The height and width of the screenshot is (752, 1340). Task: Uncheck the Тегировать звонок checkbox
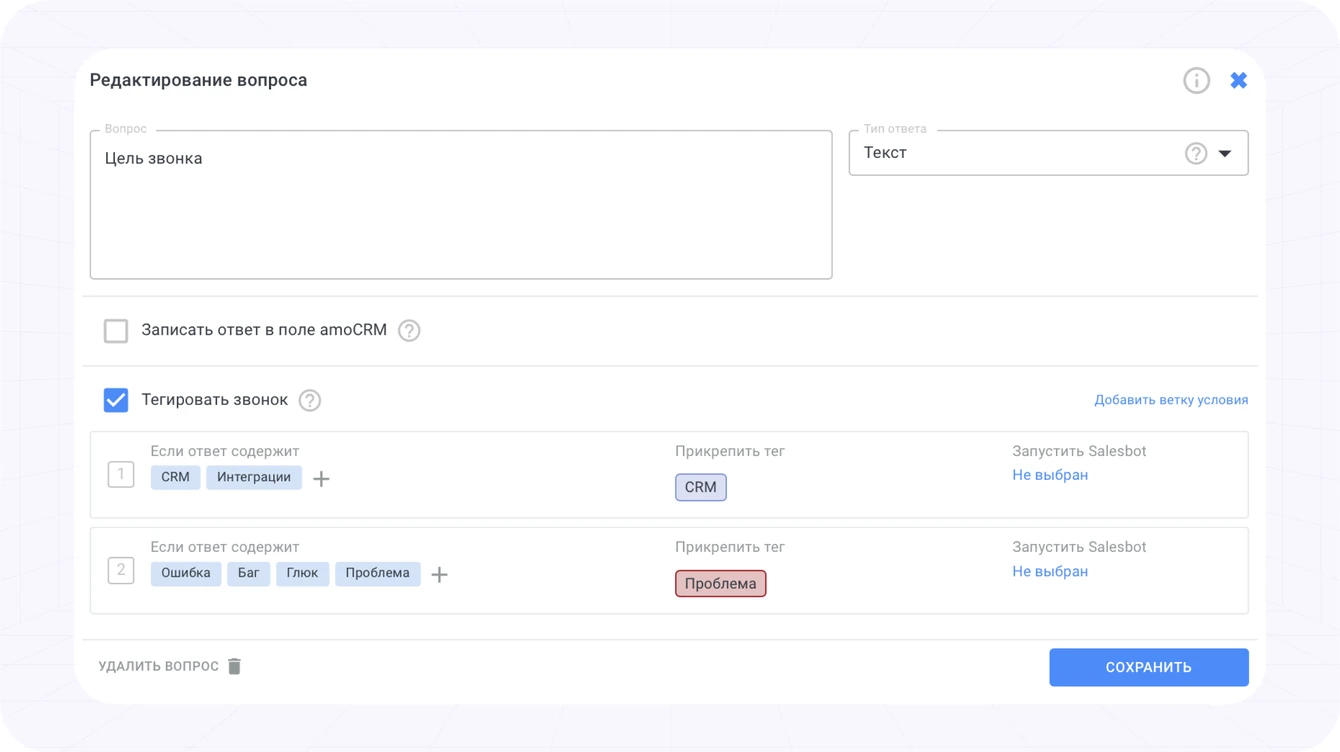coord(116,400)
